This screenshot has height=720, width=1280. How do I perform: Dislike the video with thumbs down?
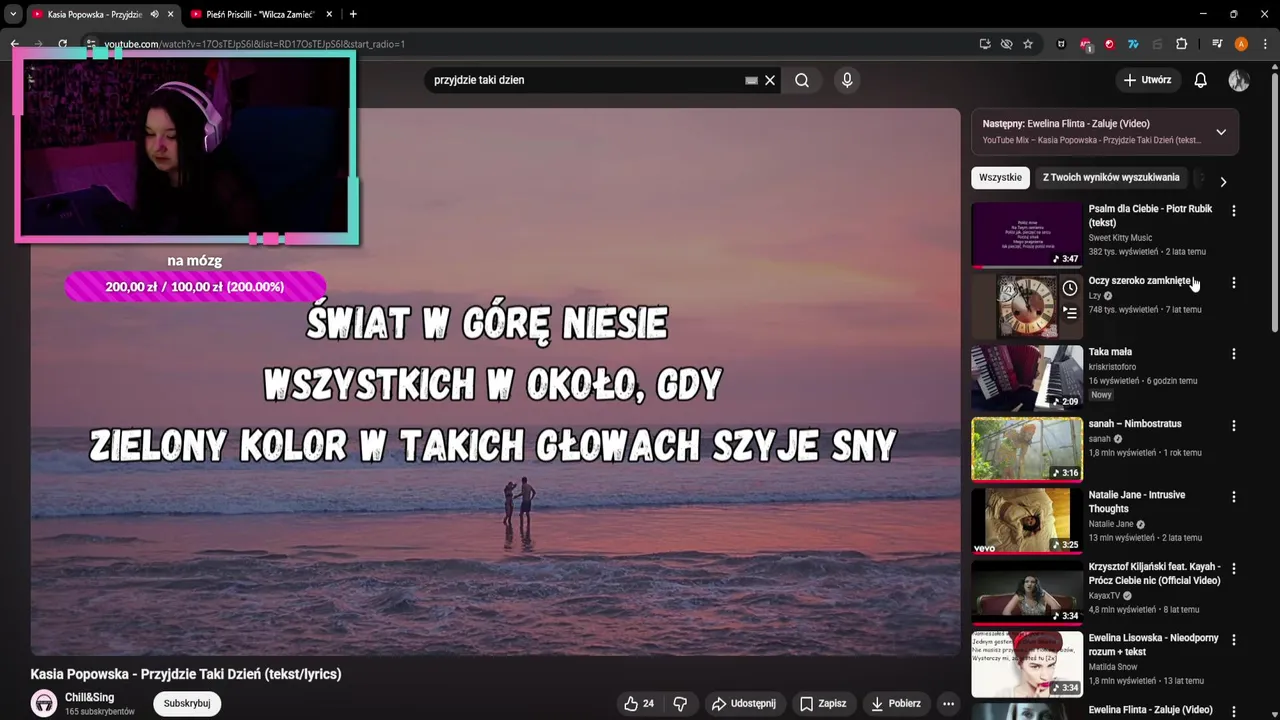tap(680, 703)
